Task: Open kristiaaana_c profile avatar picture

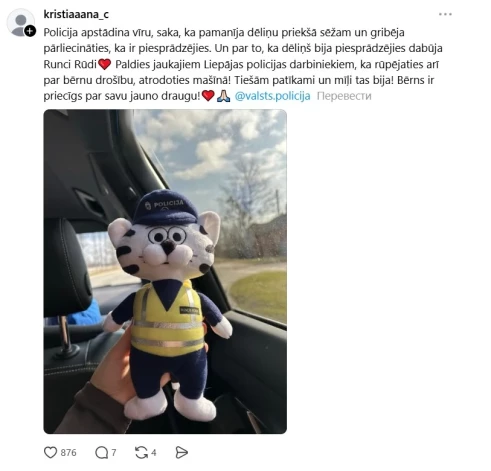Action: (20, 23)
